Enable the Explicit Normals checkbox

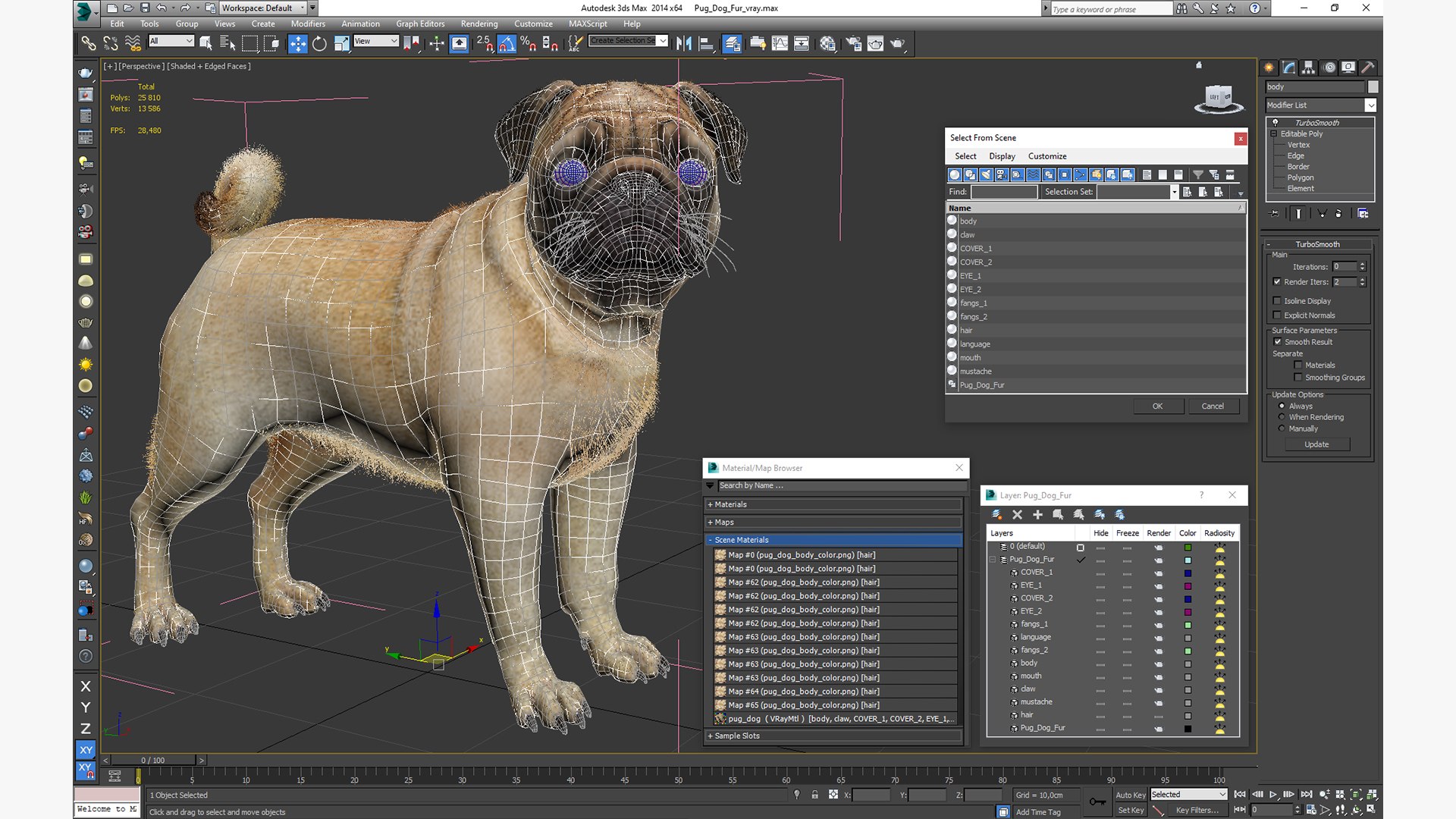[x=1277, y=315]
